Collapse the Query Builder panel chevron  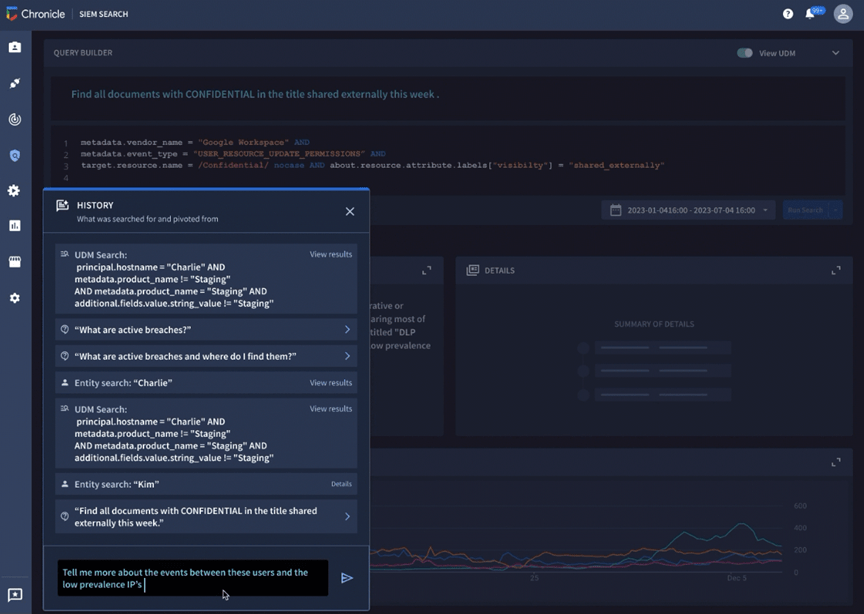click(x=836, y=53)
